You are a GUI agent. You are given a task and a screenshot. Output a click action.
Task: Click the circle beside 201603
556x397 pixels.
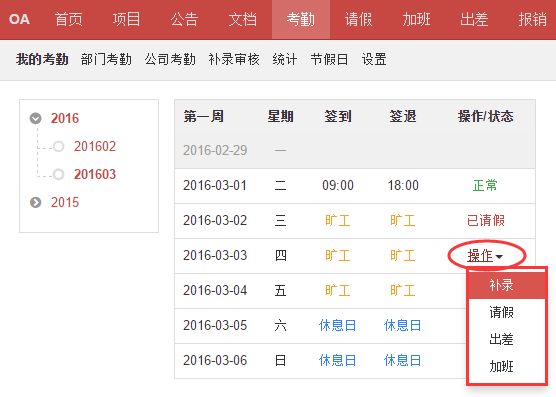point(59,174)
